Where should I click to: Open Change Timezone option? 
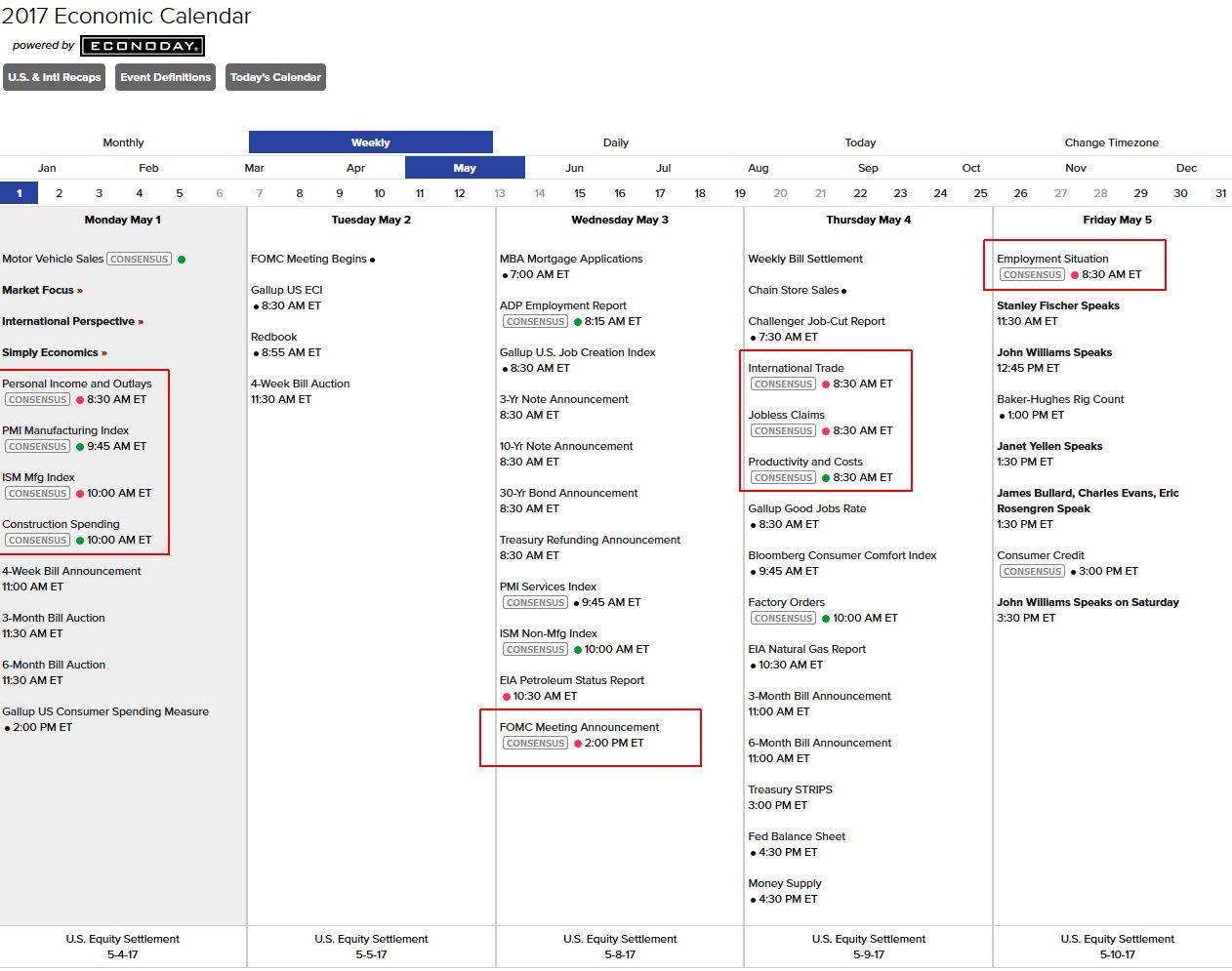(1112, 142)
